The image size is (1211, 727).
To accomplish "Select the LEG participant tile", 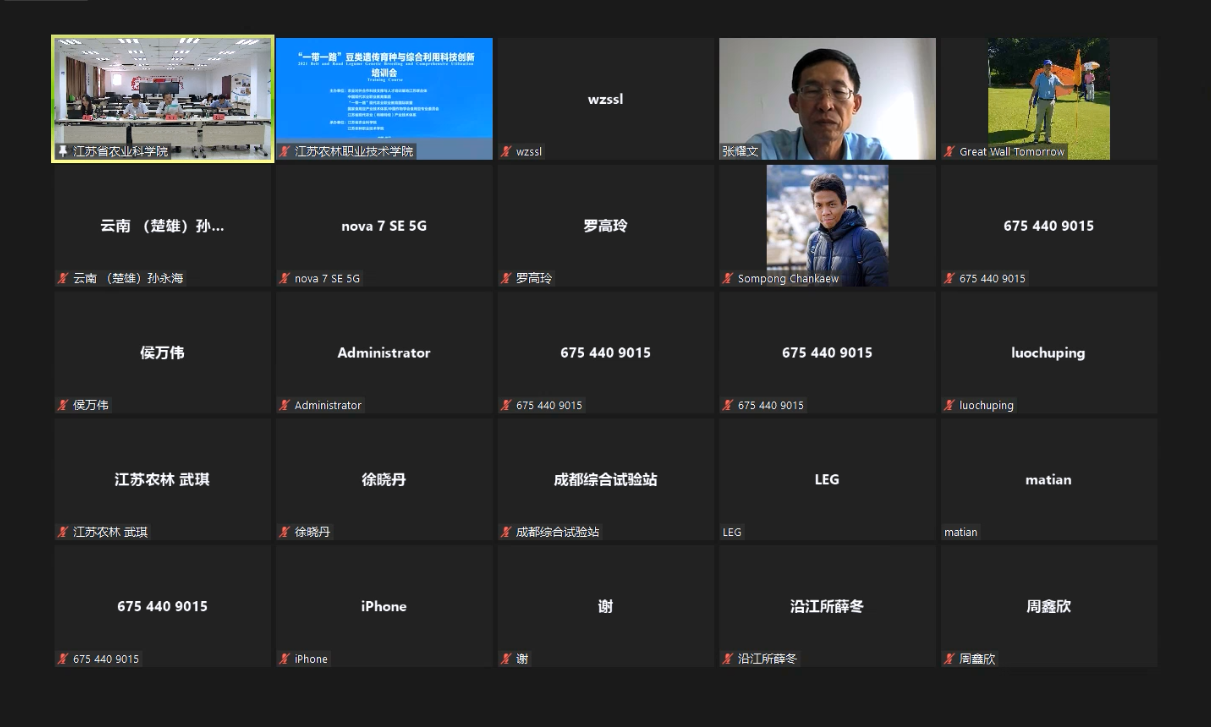I will pos(827,480).
